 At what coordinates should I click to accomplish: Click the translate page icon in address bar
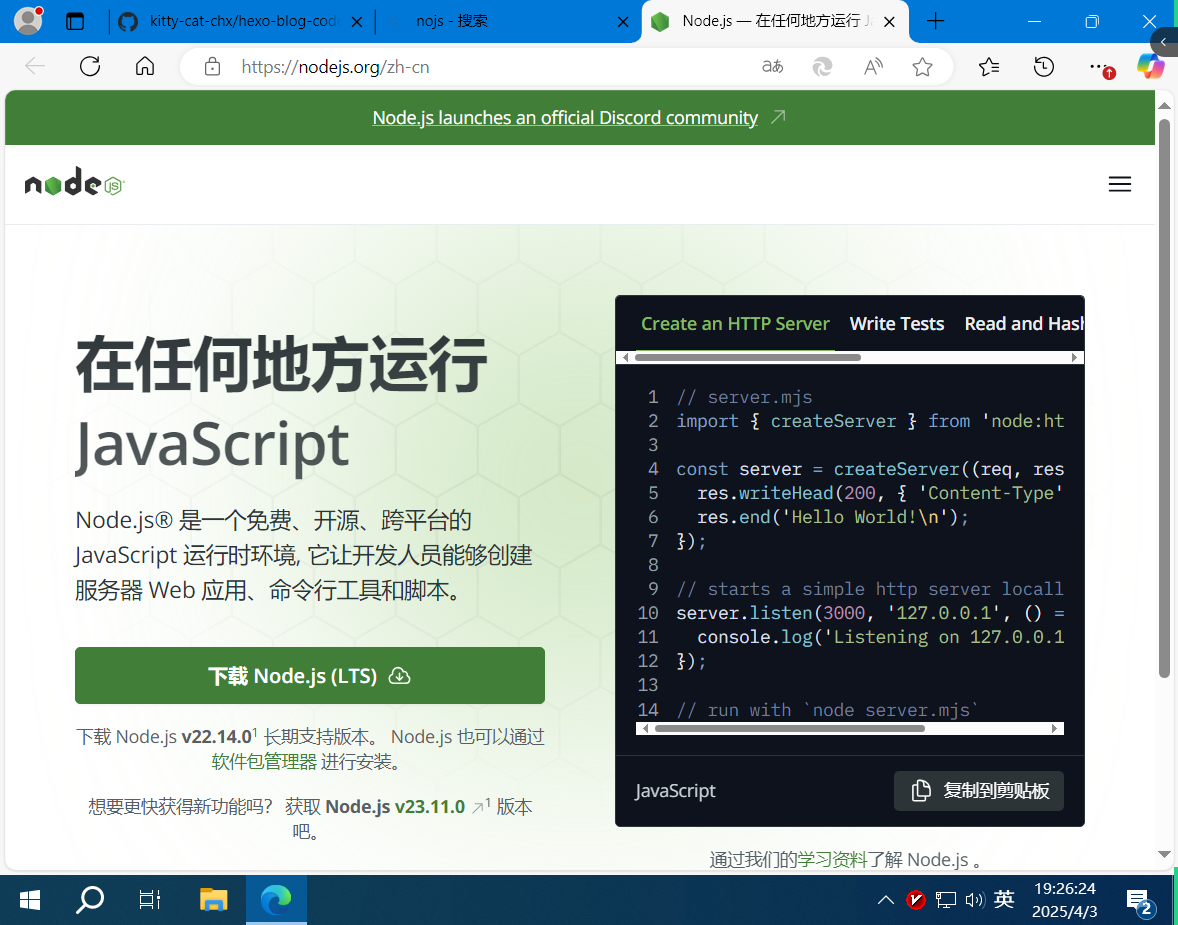tap(772, 67)
